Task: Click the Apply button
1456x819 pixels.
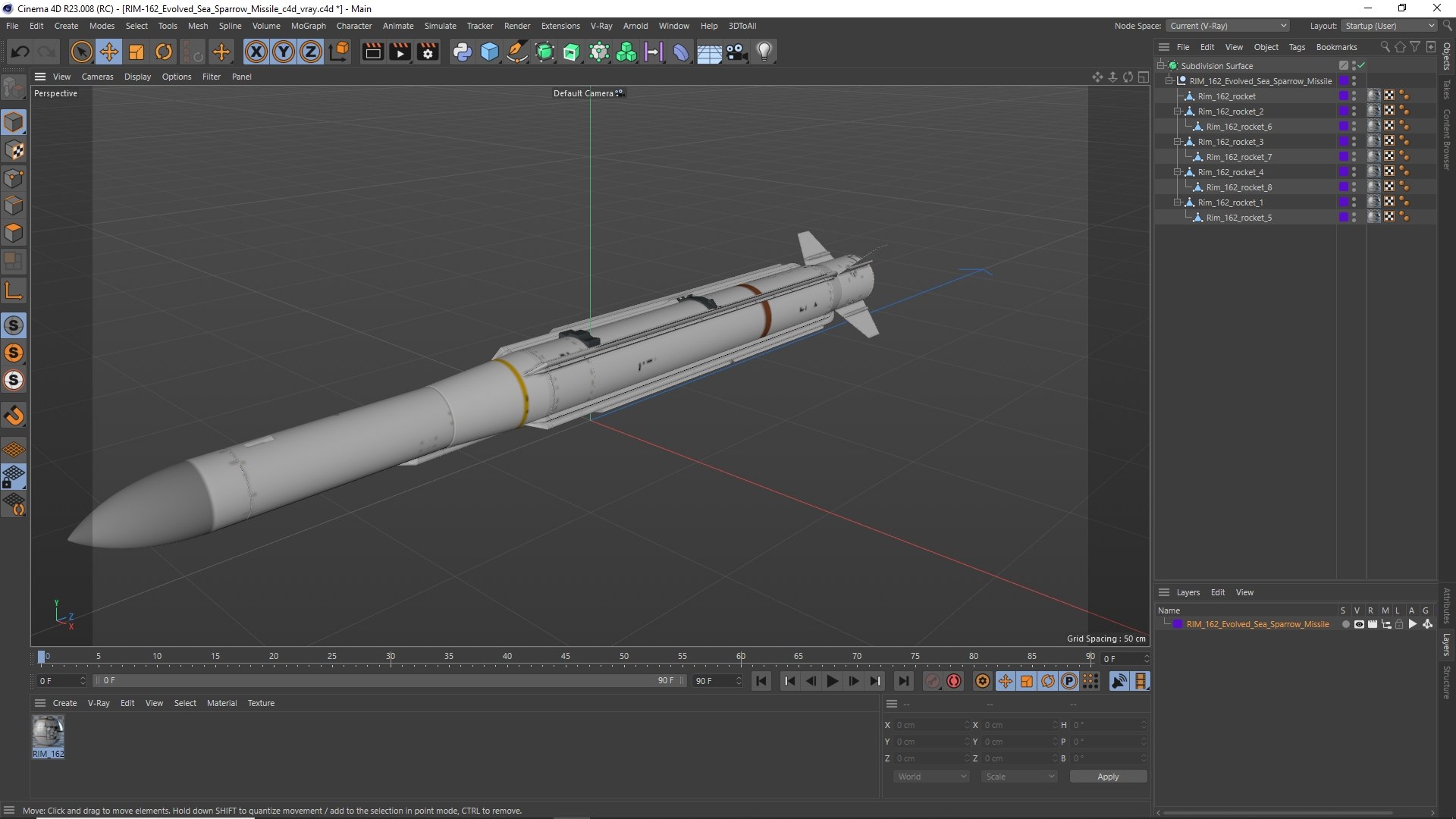Action: (x=1108, y=777)
